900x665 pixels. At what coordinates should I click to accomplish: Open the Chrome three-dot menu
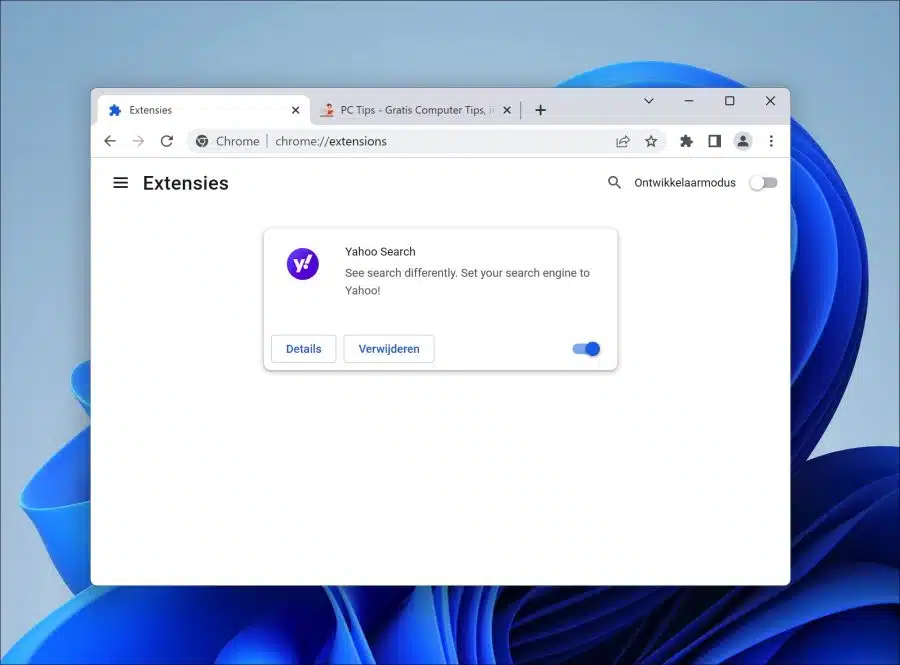[771, 141]
